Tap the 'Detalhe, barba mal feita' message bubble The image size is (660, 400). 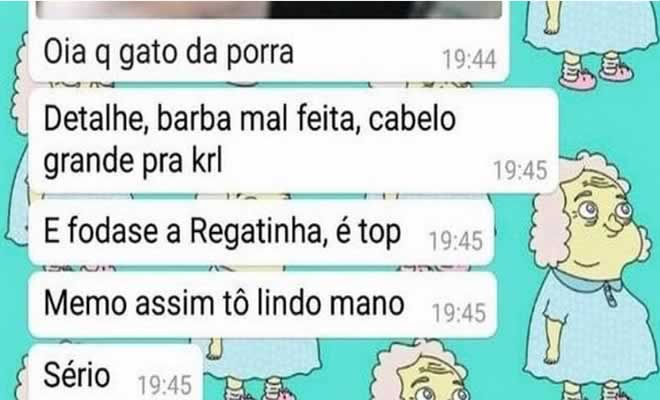tap(294, 141)
